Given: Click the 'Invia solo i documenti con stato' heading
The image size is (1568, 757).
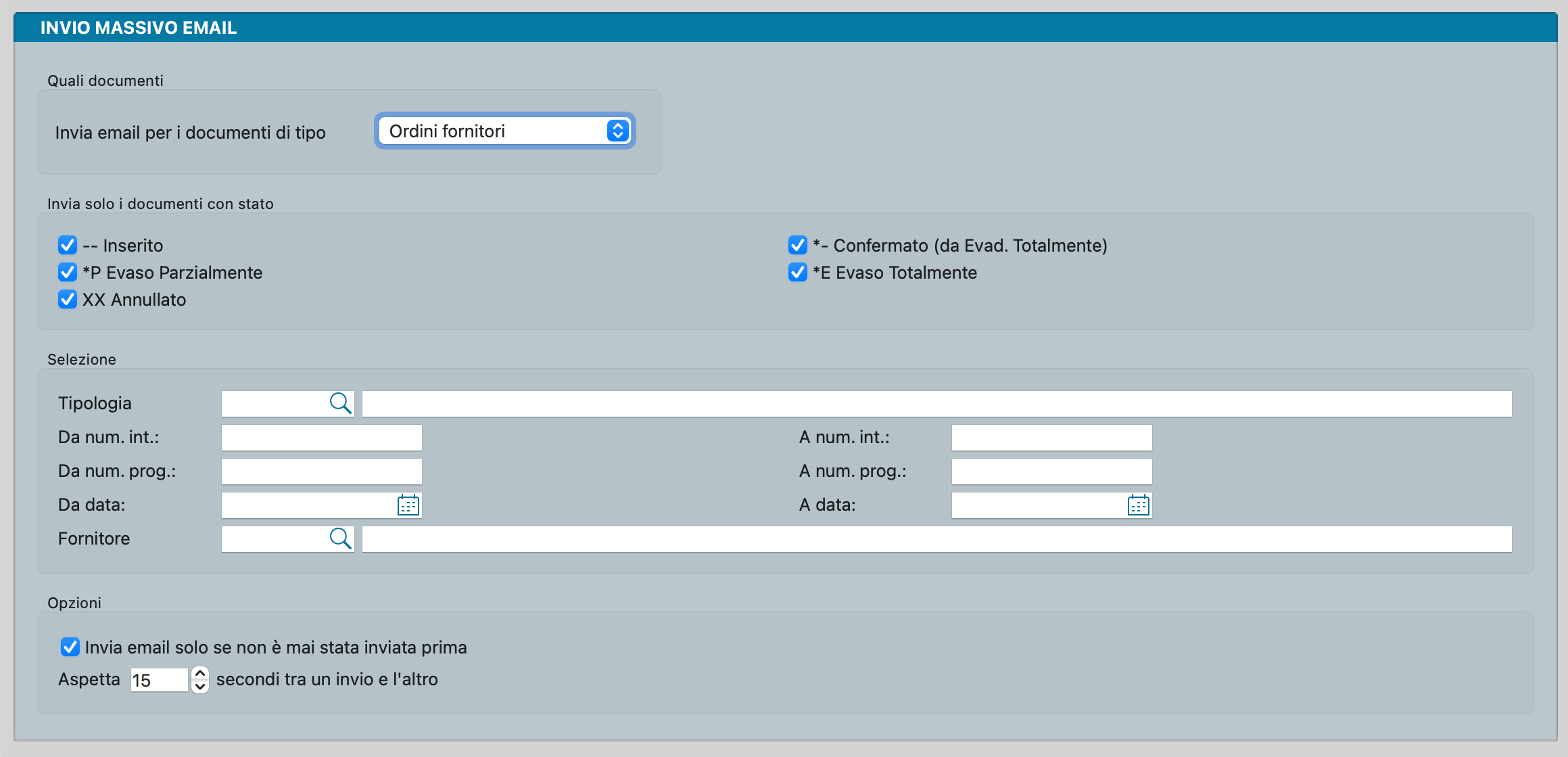Looking at the screenshot, I should tap(160, 204).
